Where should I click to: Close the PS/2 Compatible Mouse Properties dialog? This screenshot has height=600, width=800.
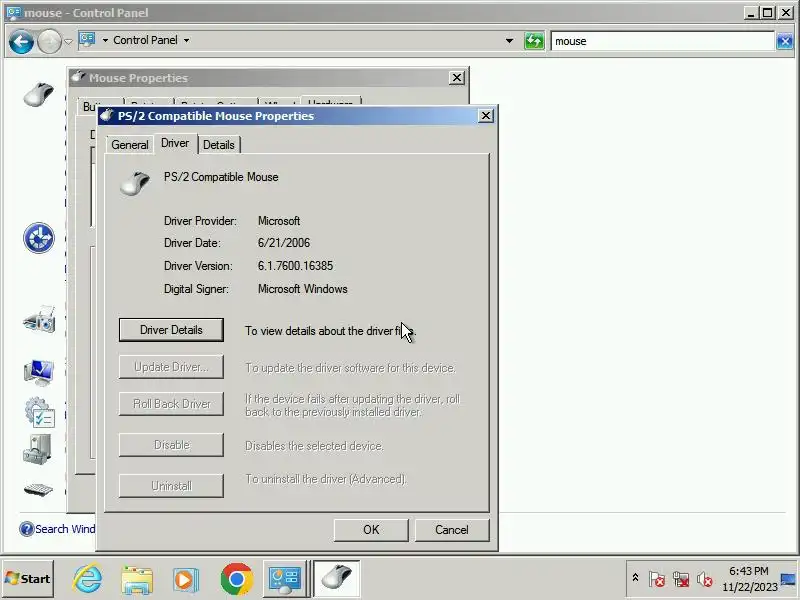click(486, 116)
